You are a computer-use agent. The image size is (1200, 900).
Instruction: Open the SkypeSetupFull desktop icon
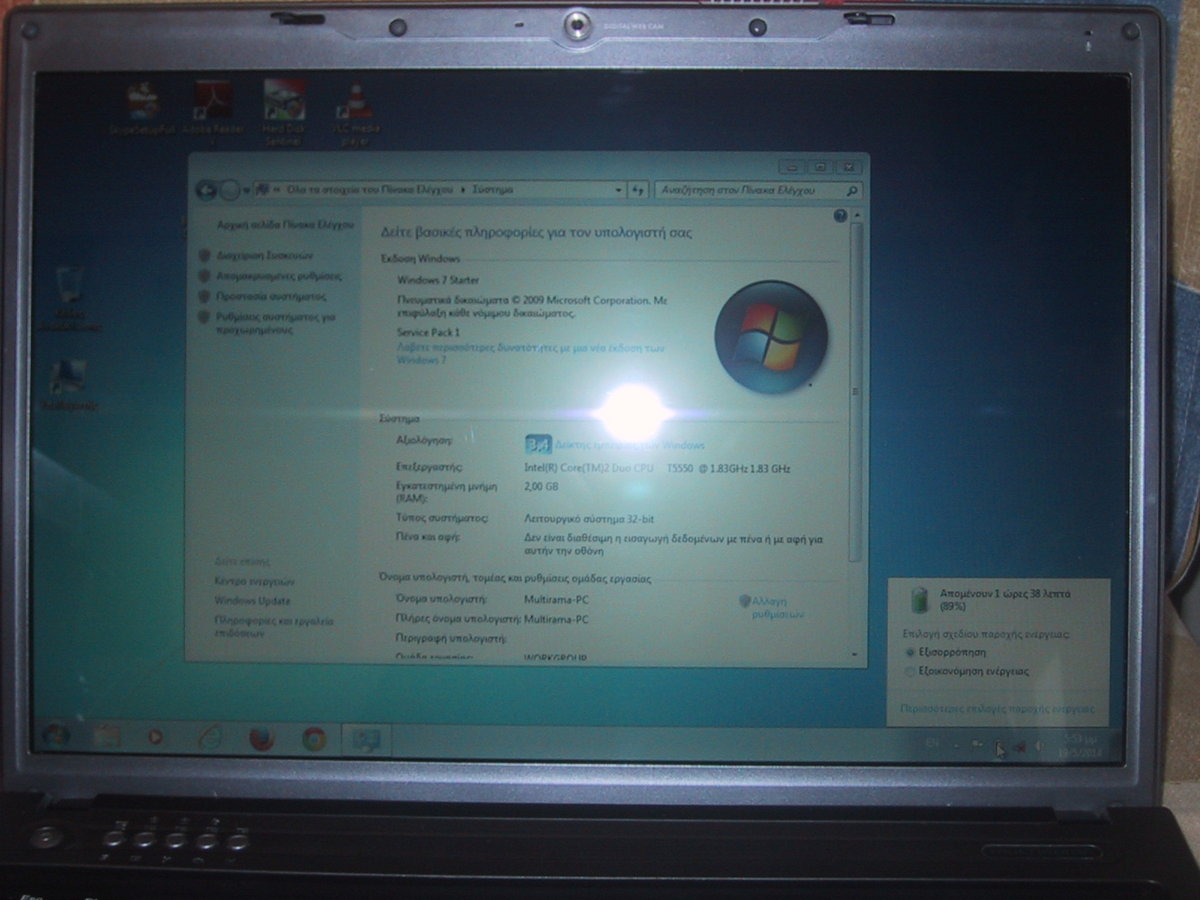pos(143,108)
